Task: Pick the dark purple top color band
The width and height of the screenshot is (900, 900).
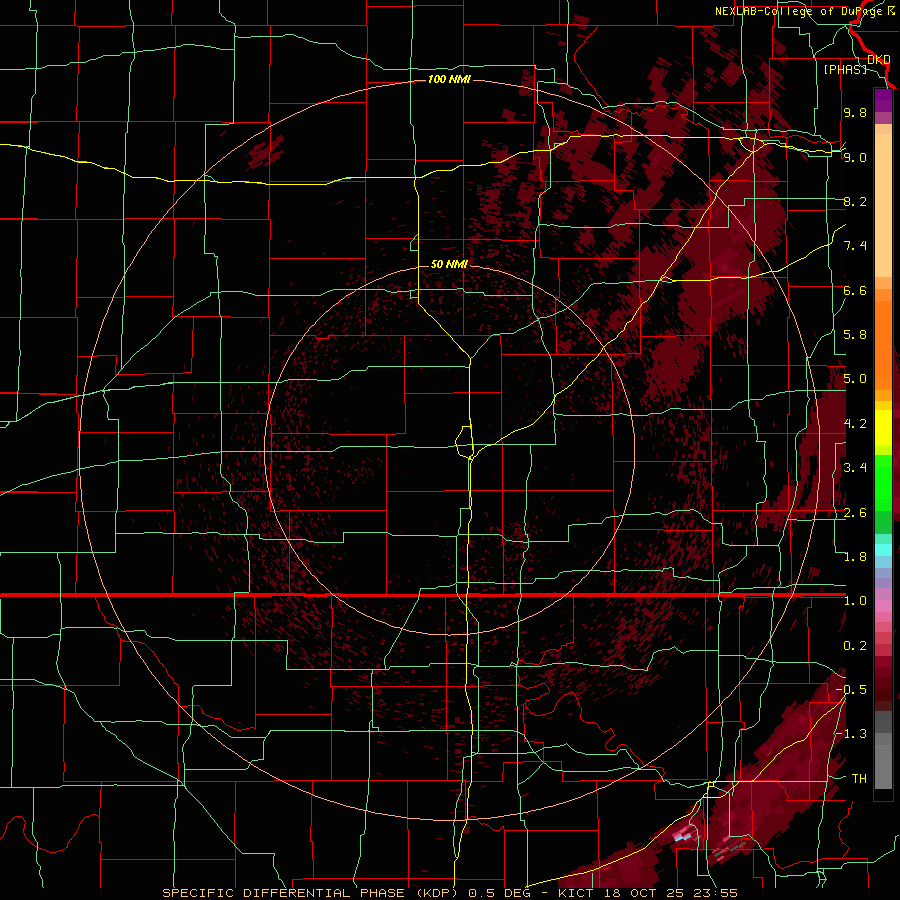Action: click(883, 100)
